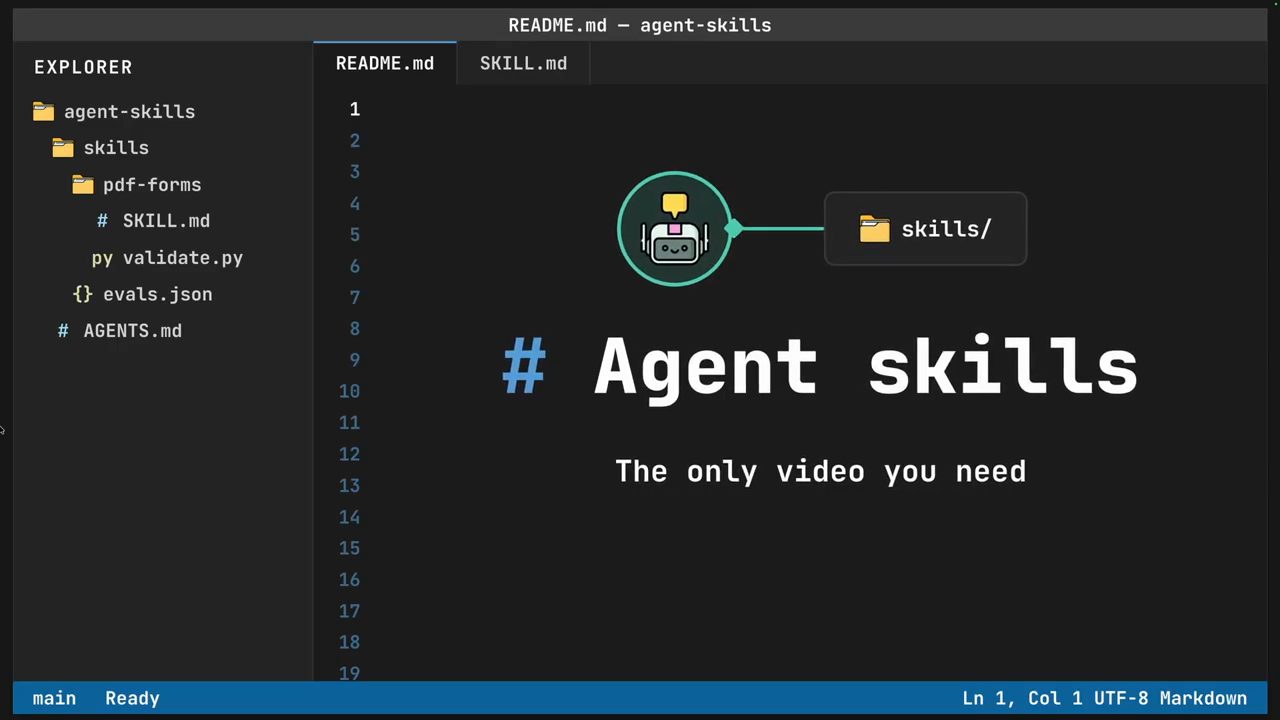Screen dimensions: 1280x720
Task: Click line number 10 in gutter
Action: (349, 391)
